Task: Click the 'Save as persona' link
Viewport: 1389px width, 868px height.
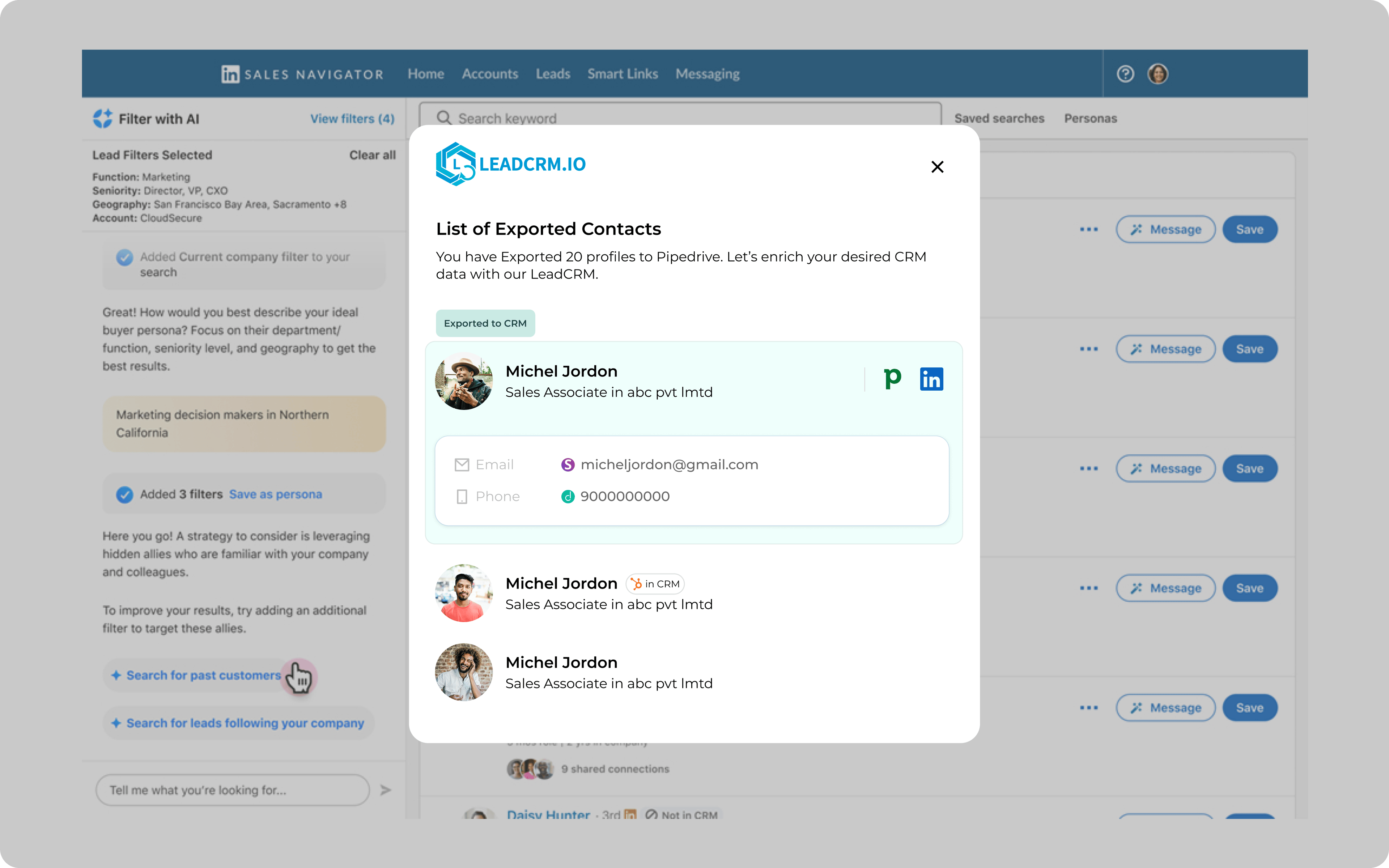Action: 275,494
